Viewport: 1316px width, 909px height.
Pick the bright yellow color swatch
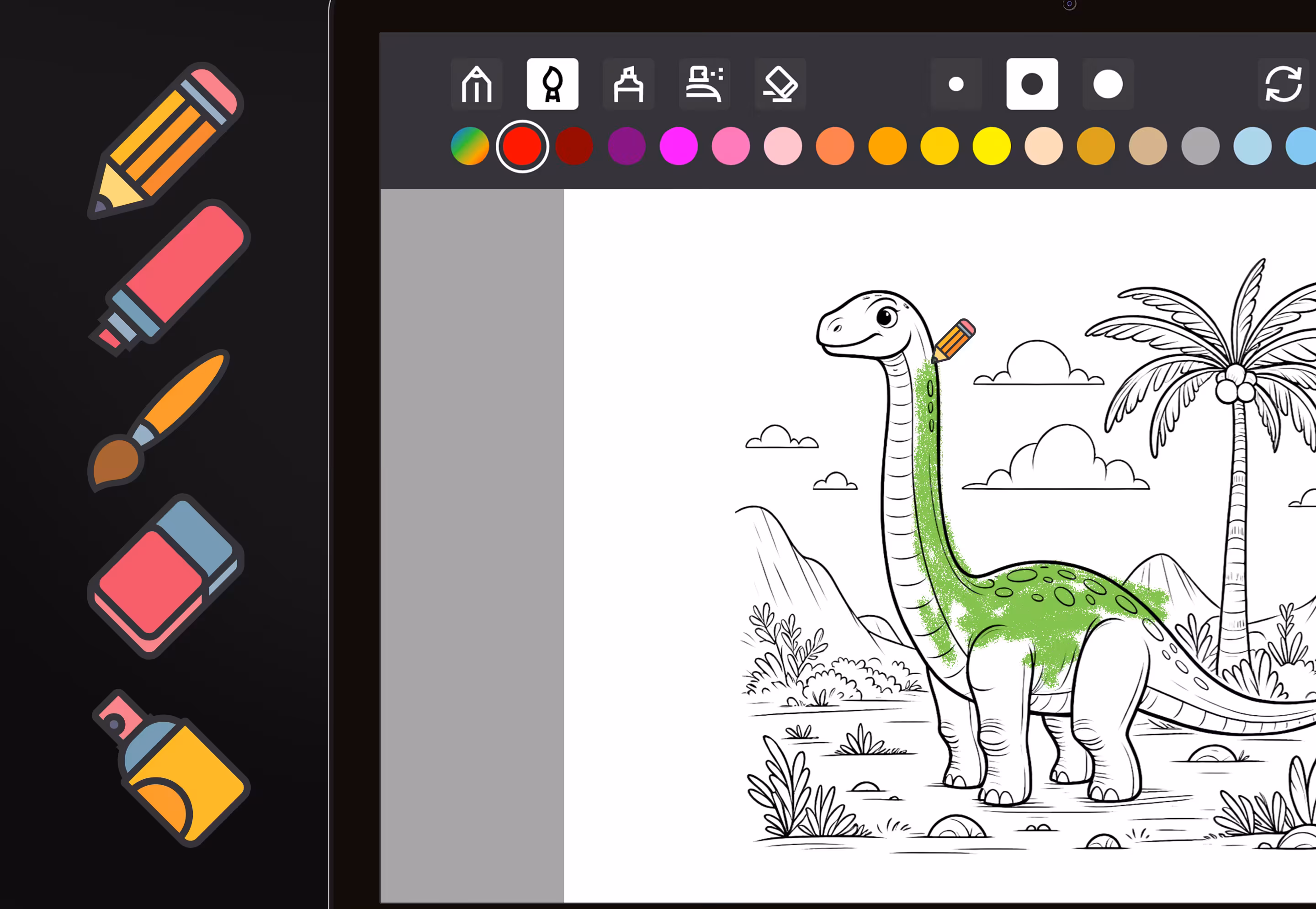[991, 146]
